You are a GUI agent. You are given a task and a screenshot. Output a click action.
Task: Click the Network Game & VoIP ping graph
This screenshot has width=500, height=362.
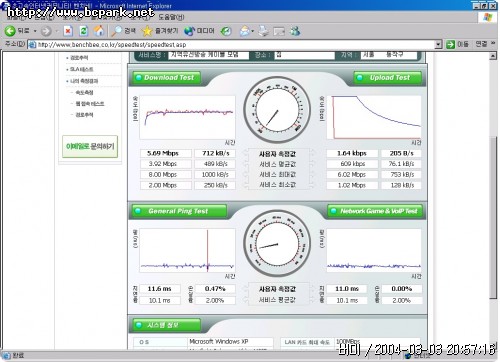(374, 251)
